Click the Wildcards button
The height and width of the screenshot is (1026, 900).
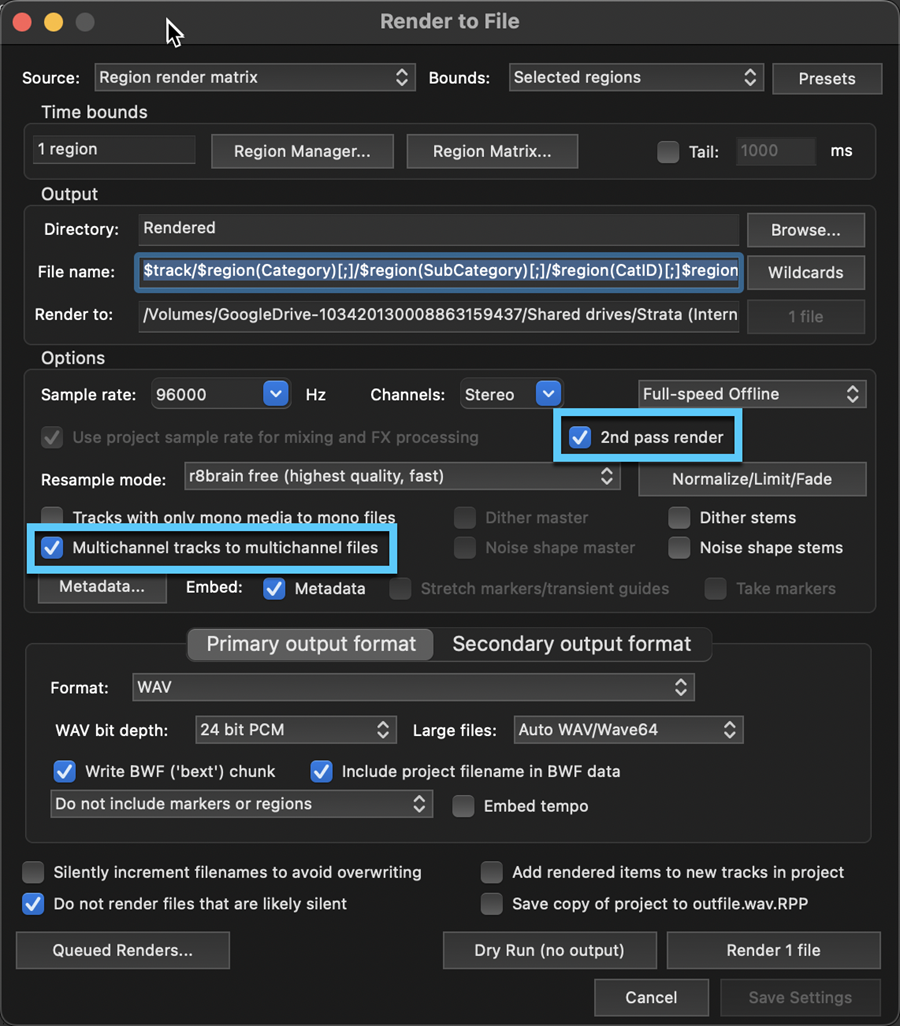[x=806, y=272]
